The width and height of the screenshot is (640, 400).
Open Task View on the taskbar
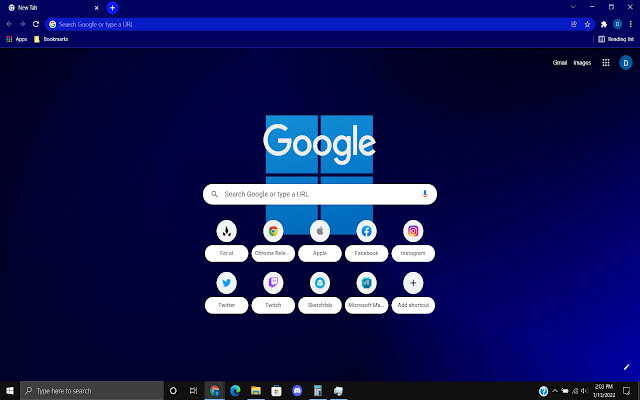[193, 391]
